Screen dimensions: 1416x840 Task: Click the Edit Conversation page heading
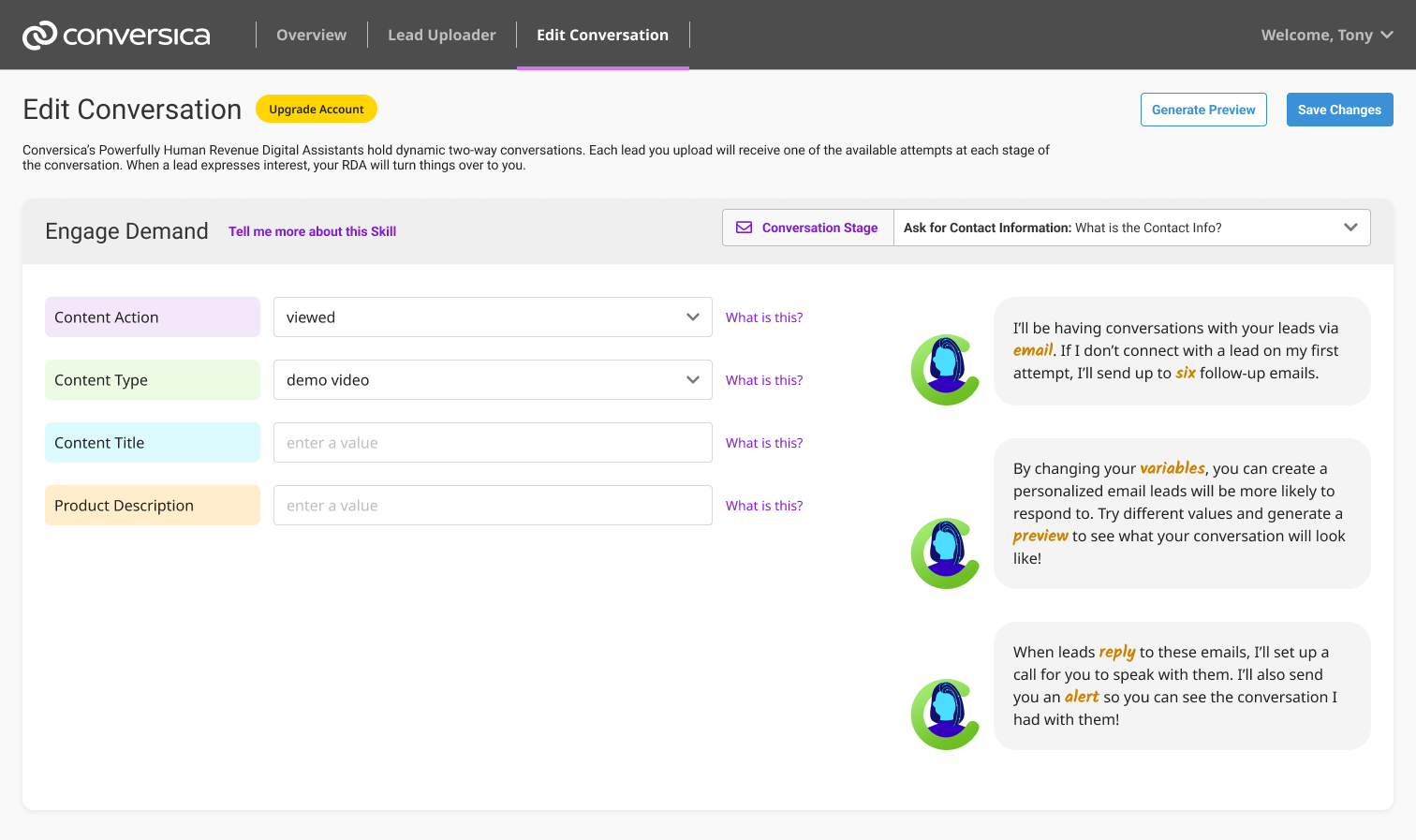click(x=132, y=110)
